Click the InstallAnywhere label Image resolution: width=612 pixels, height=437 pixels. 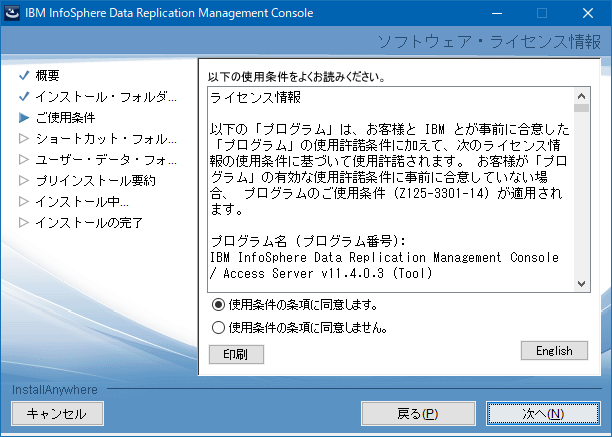point(55,389)
